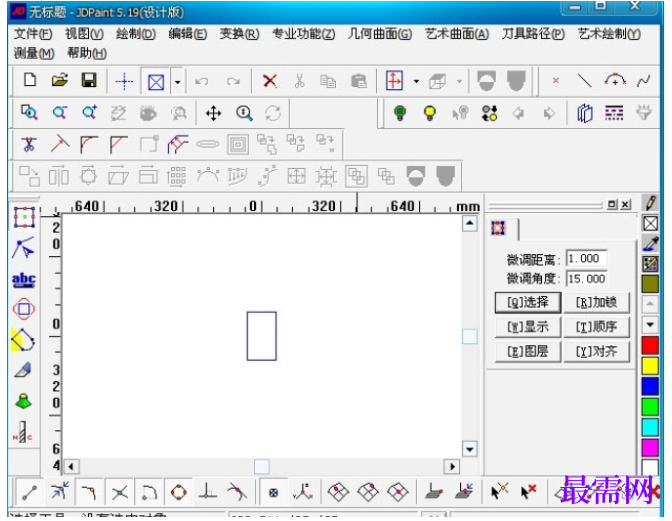This screenshot has width=672, height=521.
Task: Toggle the crosshair cursor display button
Action: [124, 81]
